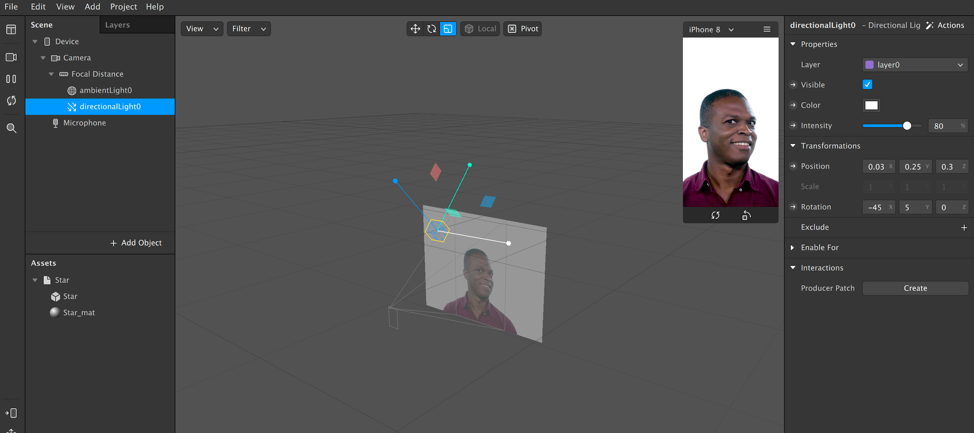Click the patch arrow next to Visible
This screenshot has width=974, height=433.
[793, 85]
